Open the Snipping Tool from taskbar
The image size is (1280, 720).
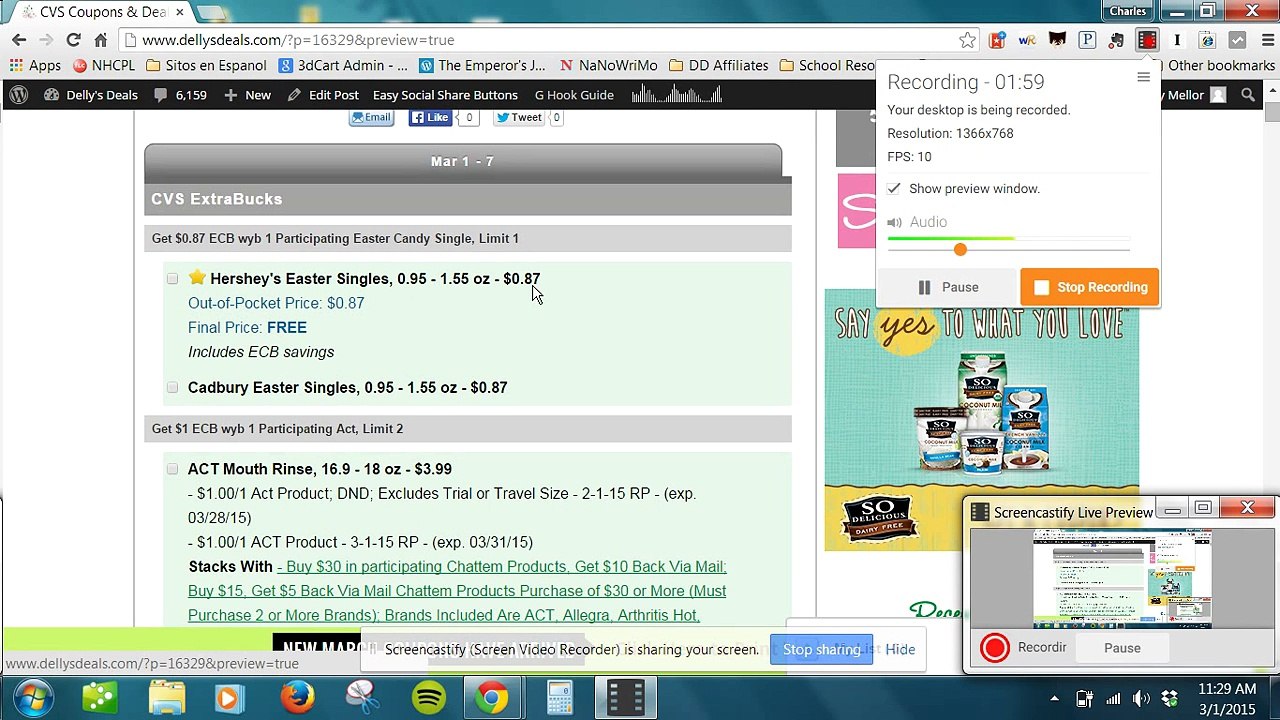362,697
